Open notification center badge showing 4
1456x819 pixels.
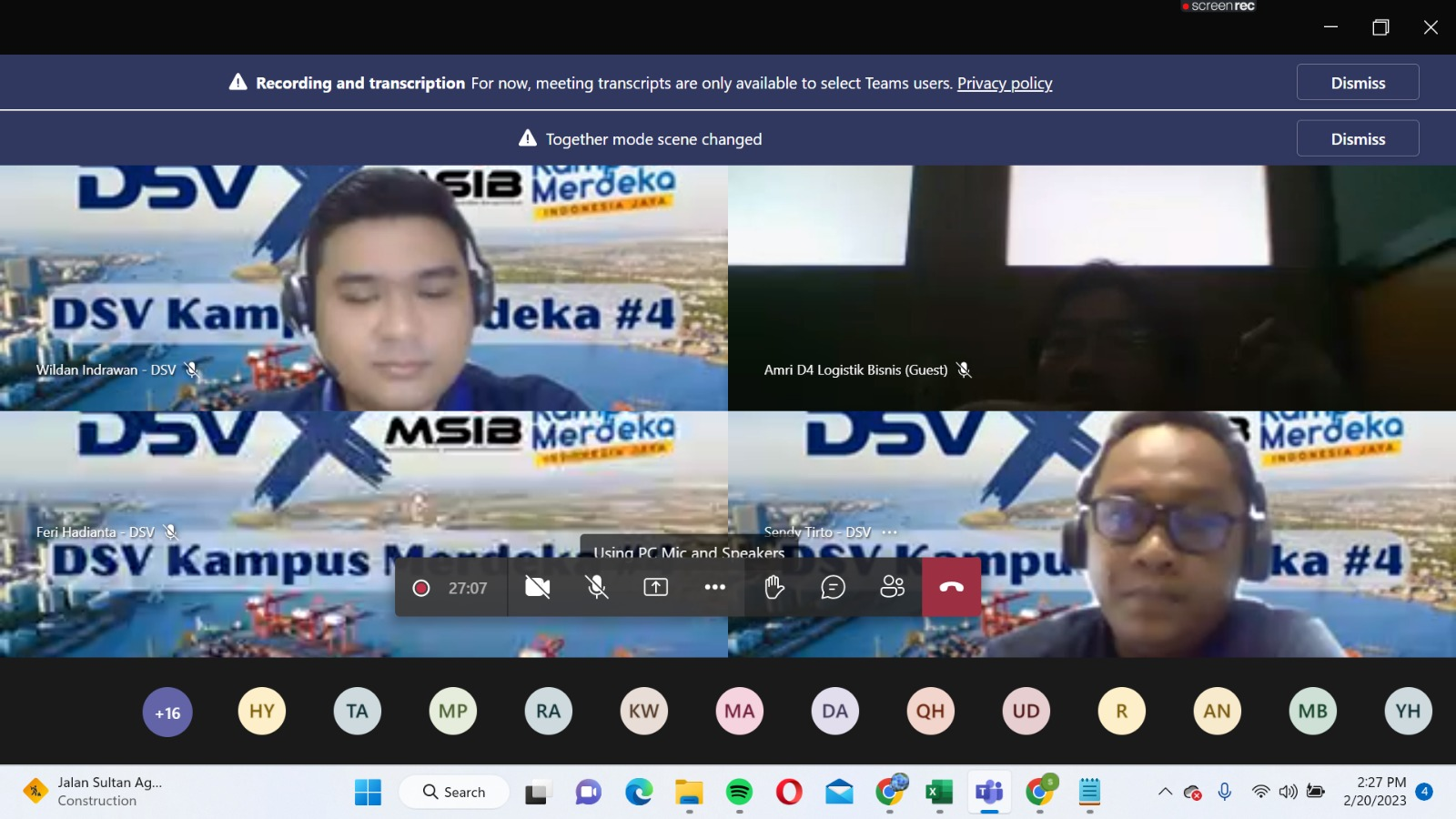[x=1425, y=792]
